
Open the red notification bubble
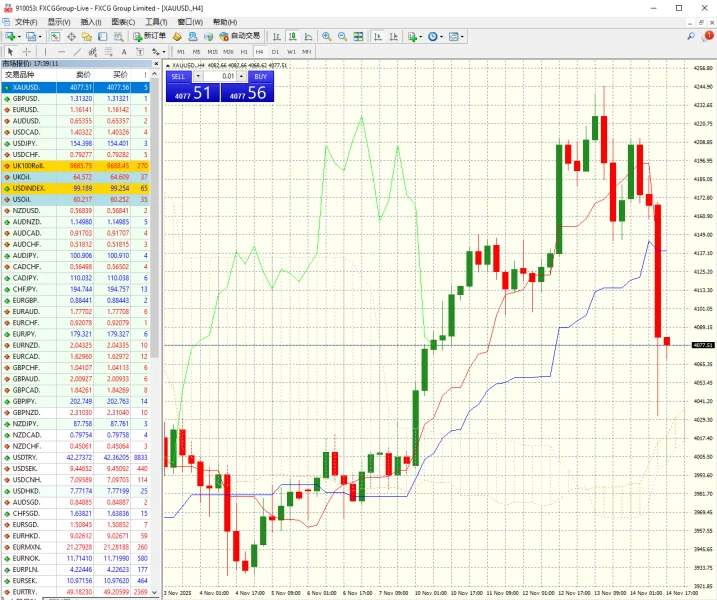(707, 36)
